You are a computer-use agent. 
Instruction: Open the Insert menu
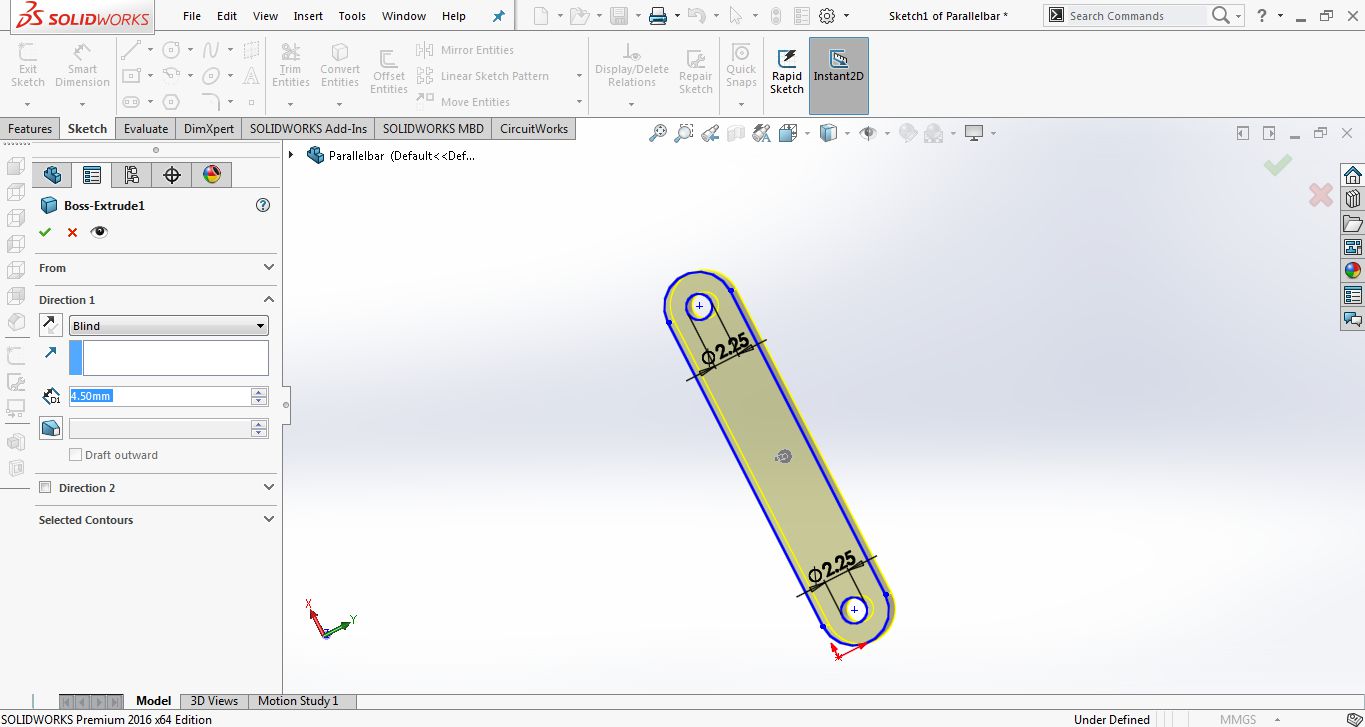308,16
